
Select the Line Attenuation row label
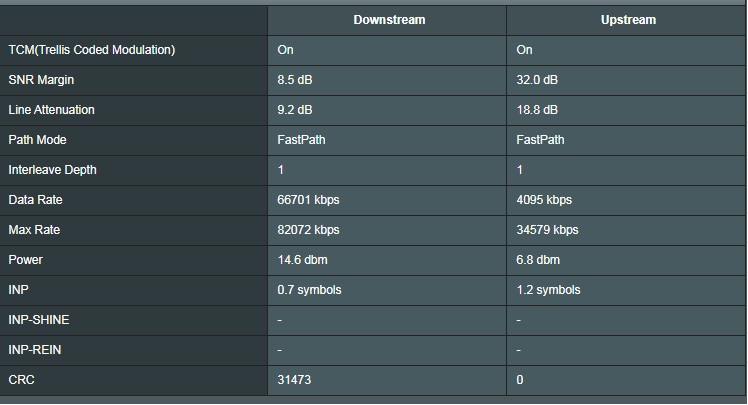click(x=52, y=110)
